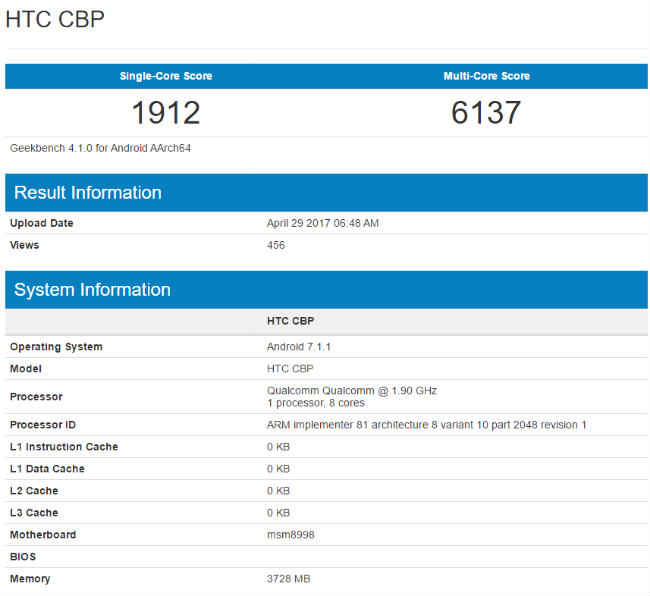Select the Multi-Core Score header

pyautogui.click(x=487, y=76)
